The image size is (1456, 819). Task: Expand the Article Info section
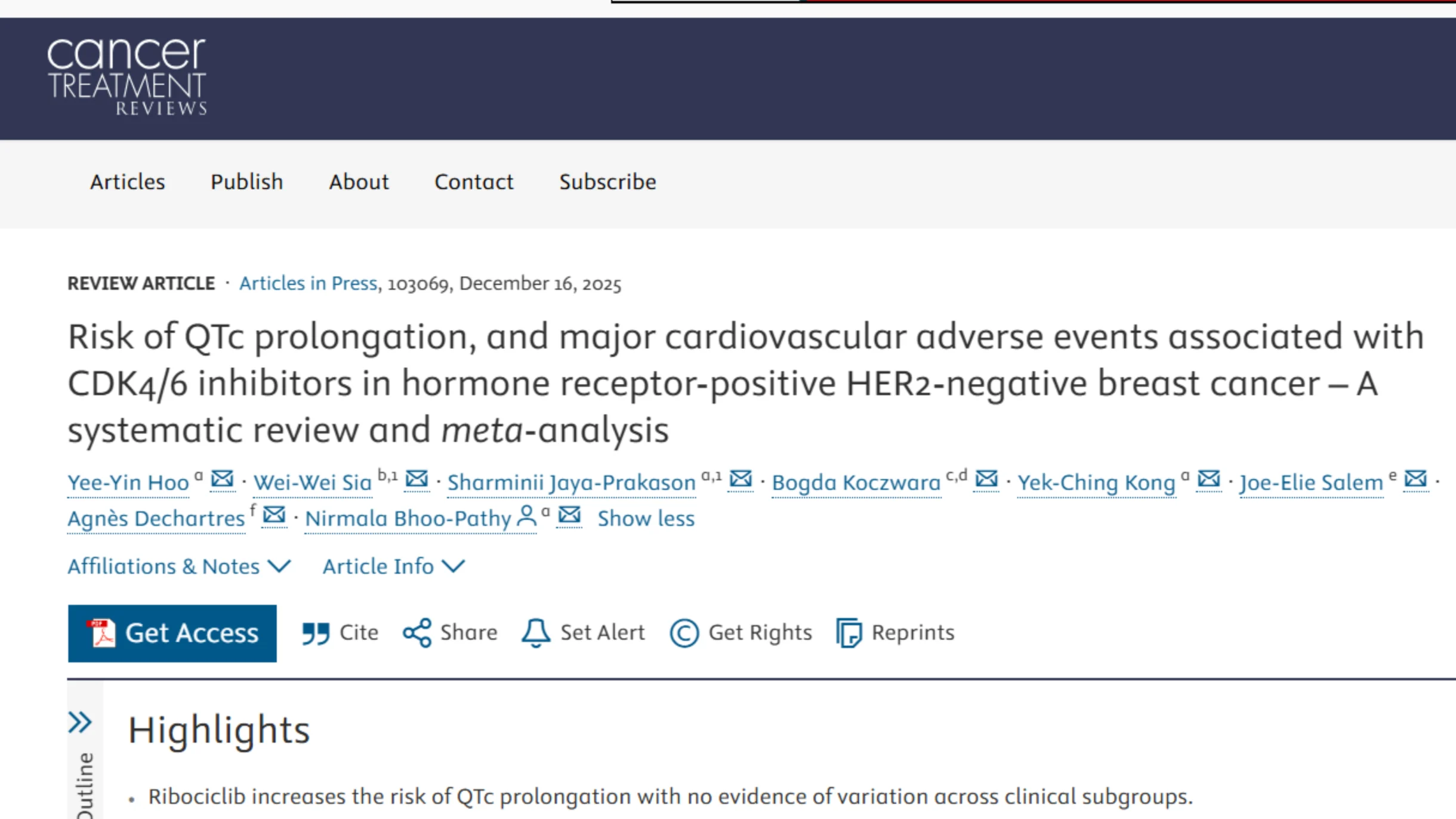[x=394, y=565]
